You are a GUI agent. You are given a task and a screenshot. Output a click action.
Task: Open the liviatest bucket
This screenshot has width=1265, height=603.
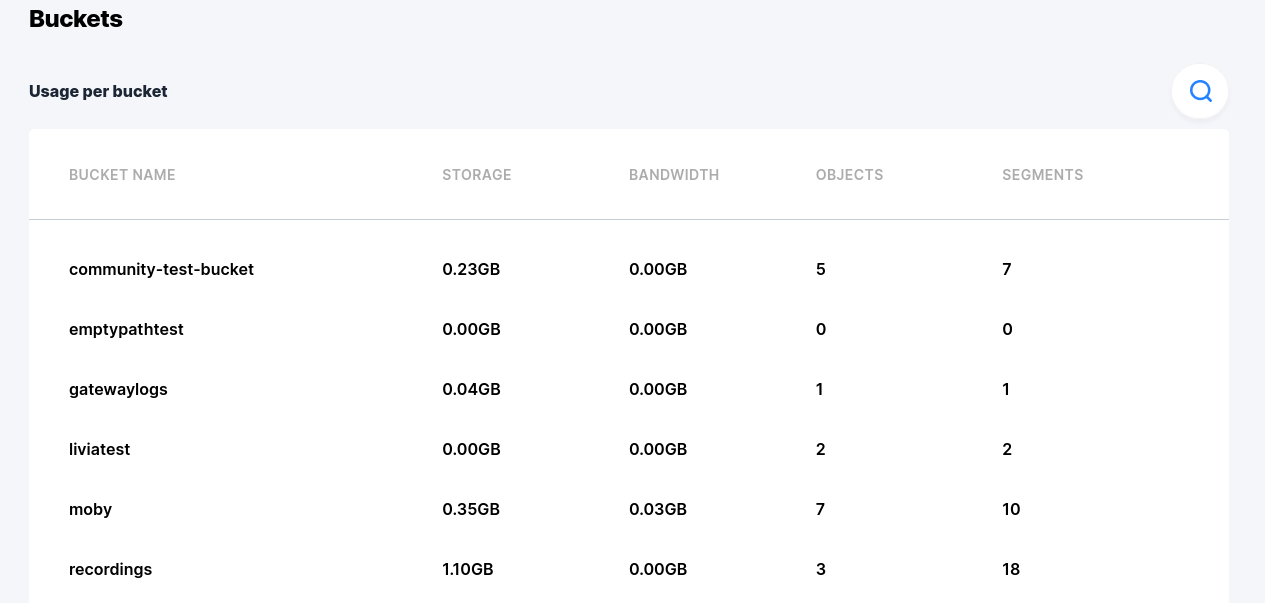tap(100, 449)
